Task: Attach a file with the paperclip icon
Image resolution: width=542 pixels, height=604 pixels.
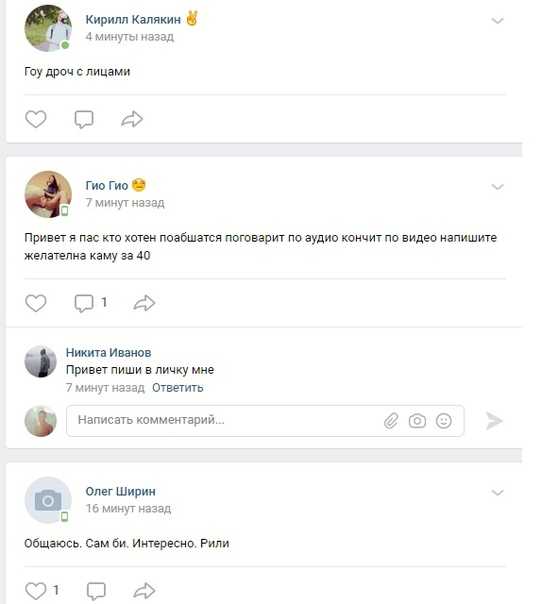Action: [x=391, y=421]
